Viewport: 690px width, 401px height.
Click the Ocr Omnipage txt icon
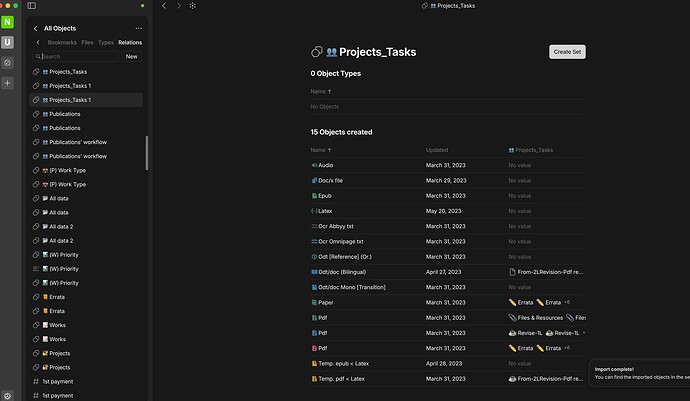[314, 241]
